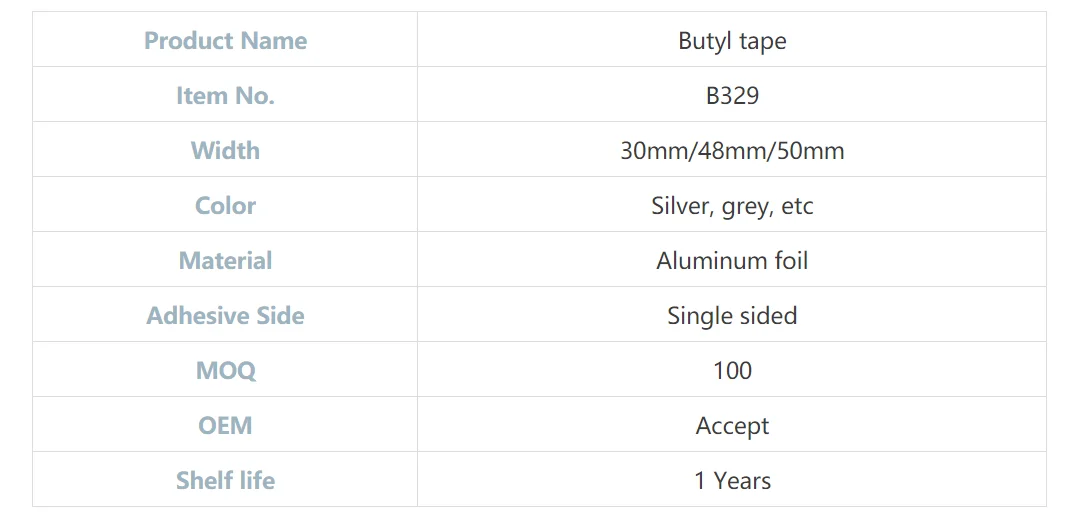Click the MOQ label cell

click(225, 371)
